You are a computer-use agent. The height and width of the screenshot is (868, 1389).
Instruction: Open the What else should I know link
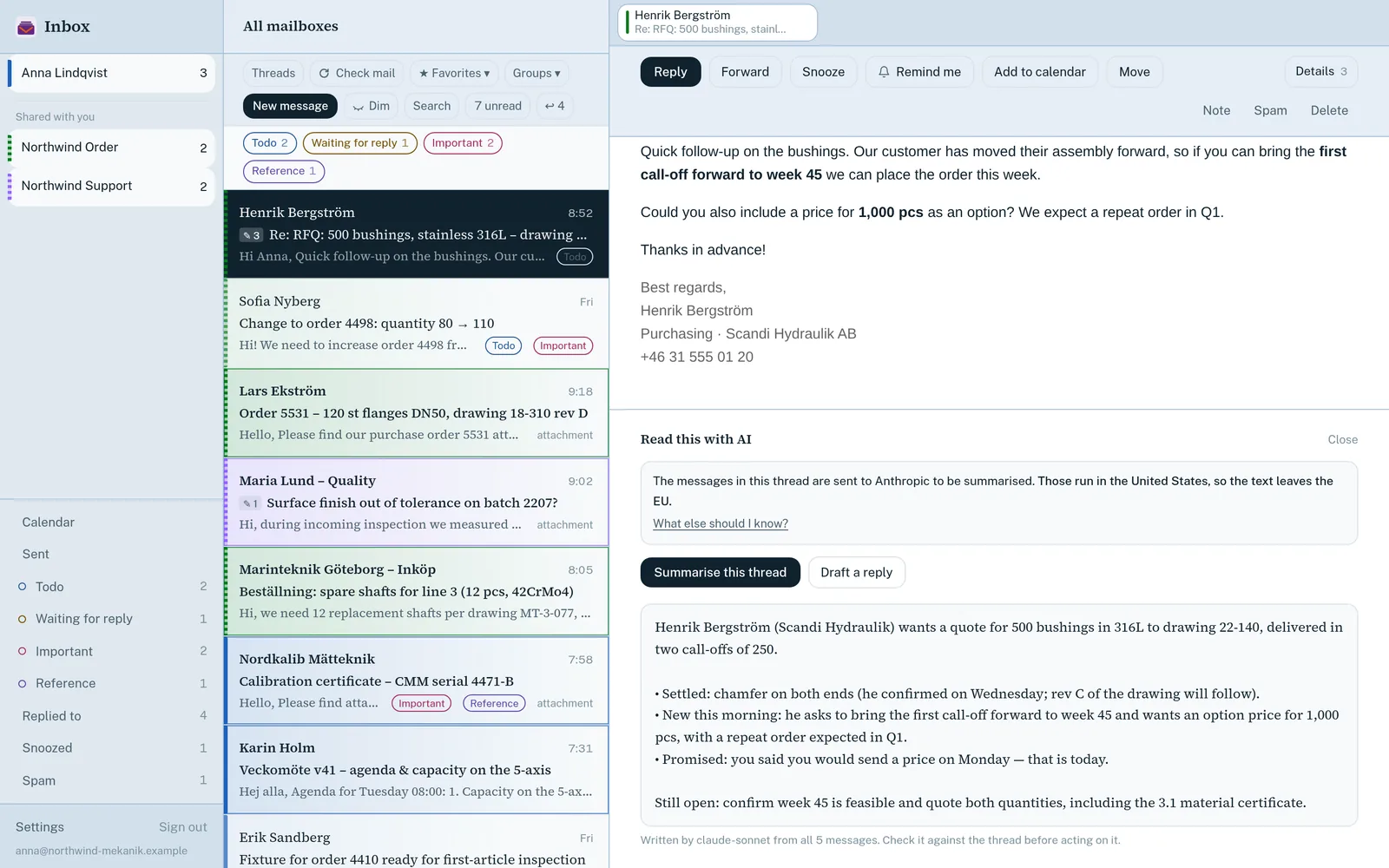point(721,524)
